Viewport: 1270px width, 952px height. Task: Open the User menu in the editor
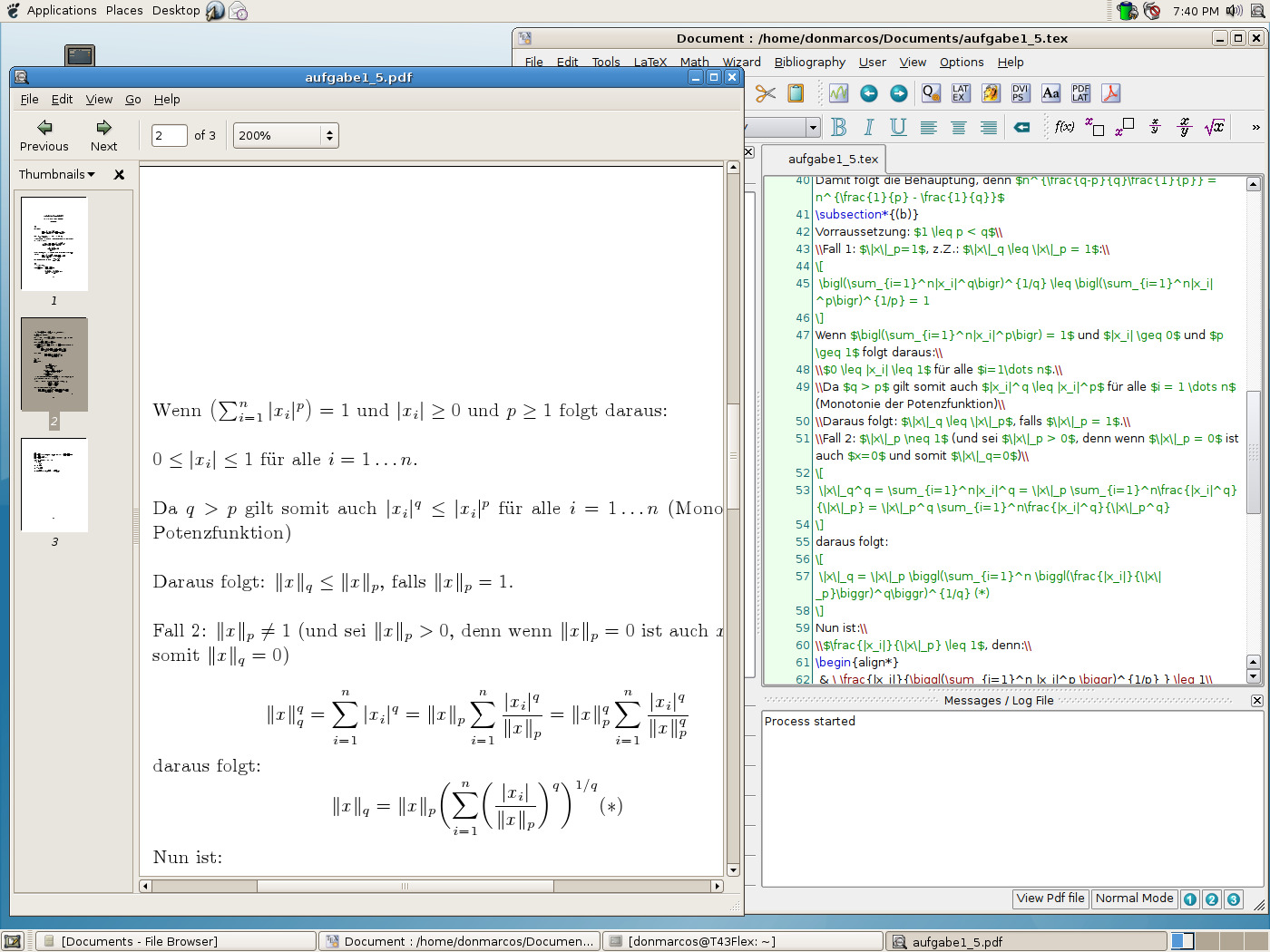873,63
